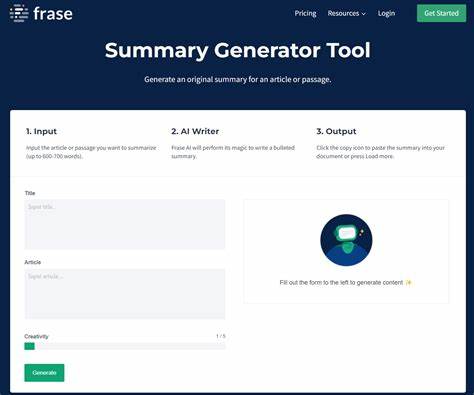Click the '3. Output' step heading
Image resolution: width=474 pixels, height=395 pixels.
tap(336, 131)
